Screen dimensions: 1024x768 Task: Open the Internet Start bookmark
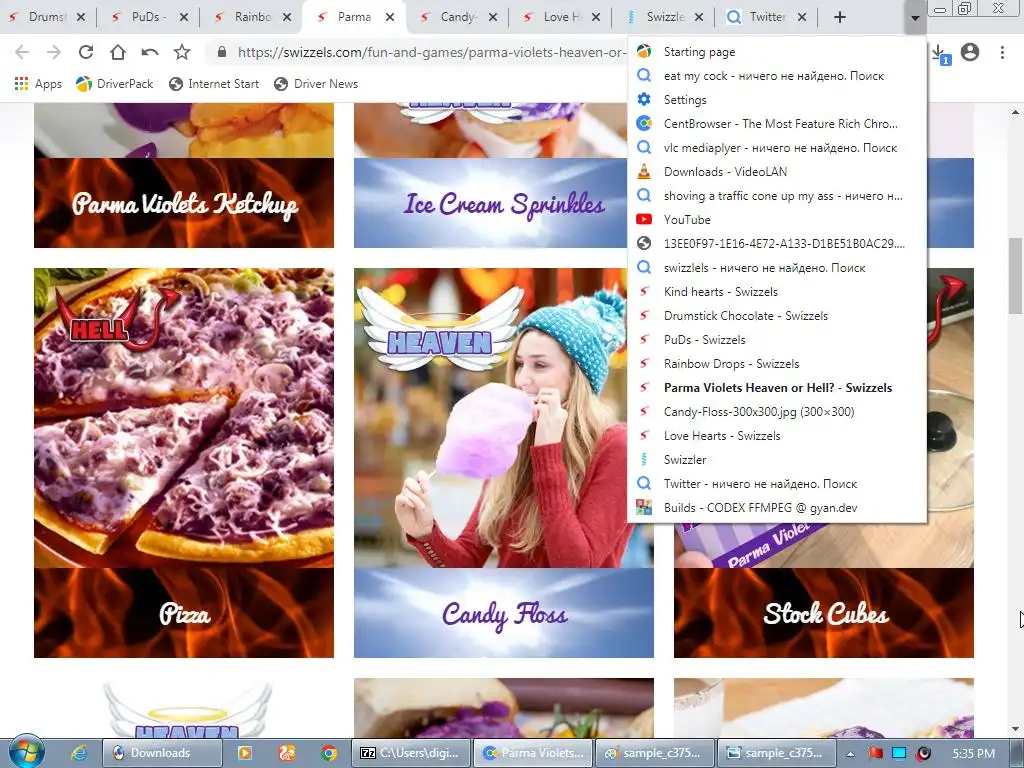tap(214, 84)
